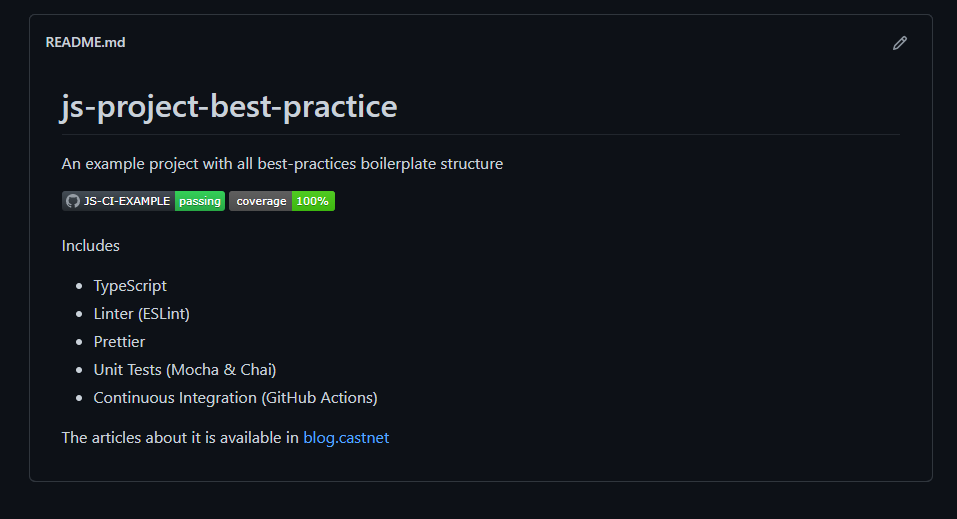The height and width of the screenshot is (519, 957).
Task: Select the TypeScript list item
Action: pos(130,285)
